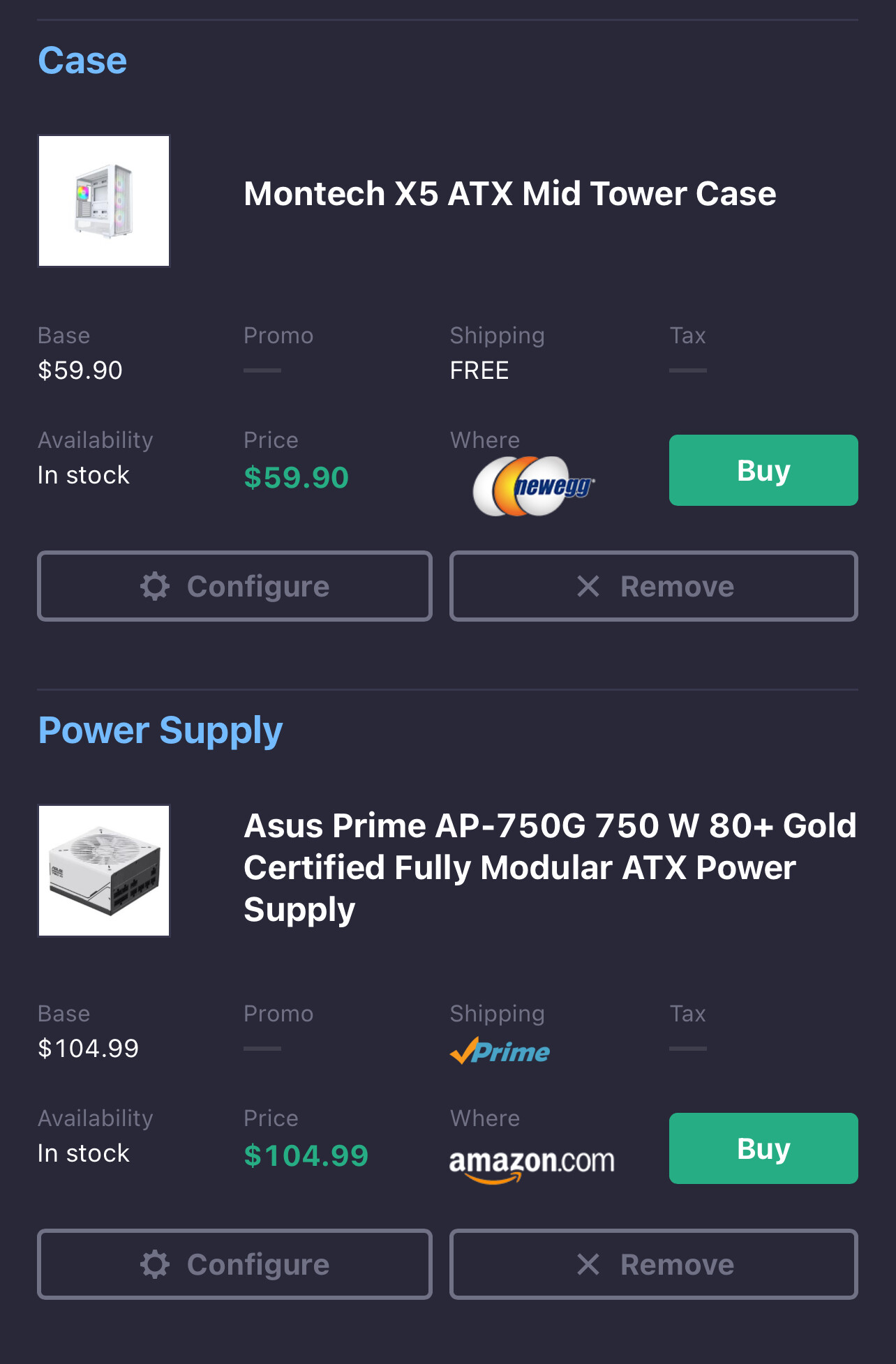Image resolution: width=896 pixels, height=1364 pixels.
Task: Open the Montech X5 ATX Mid Tower Case title
Action: pyautogui.click(x=509, y=194)
